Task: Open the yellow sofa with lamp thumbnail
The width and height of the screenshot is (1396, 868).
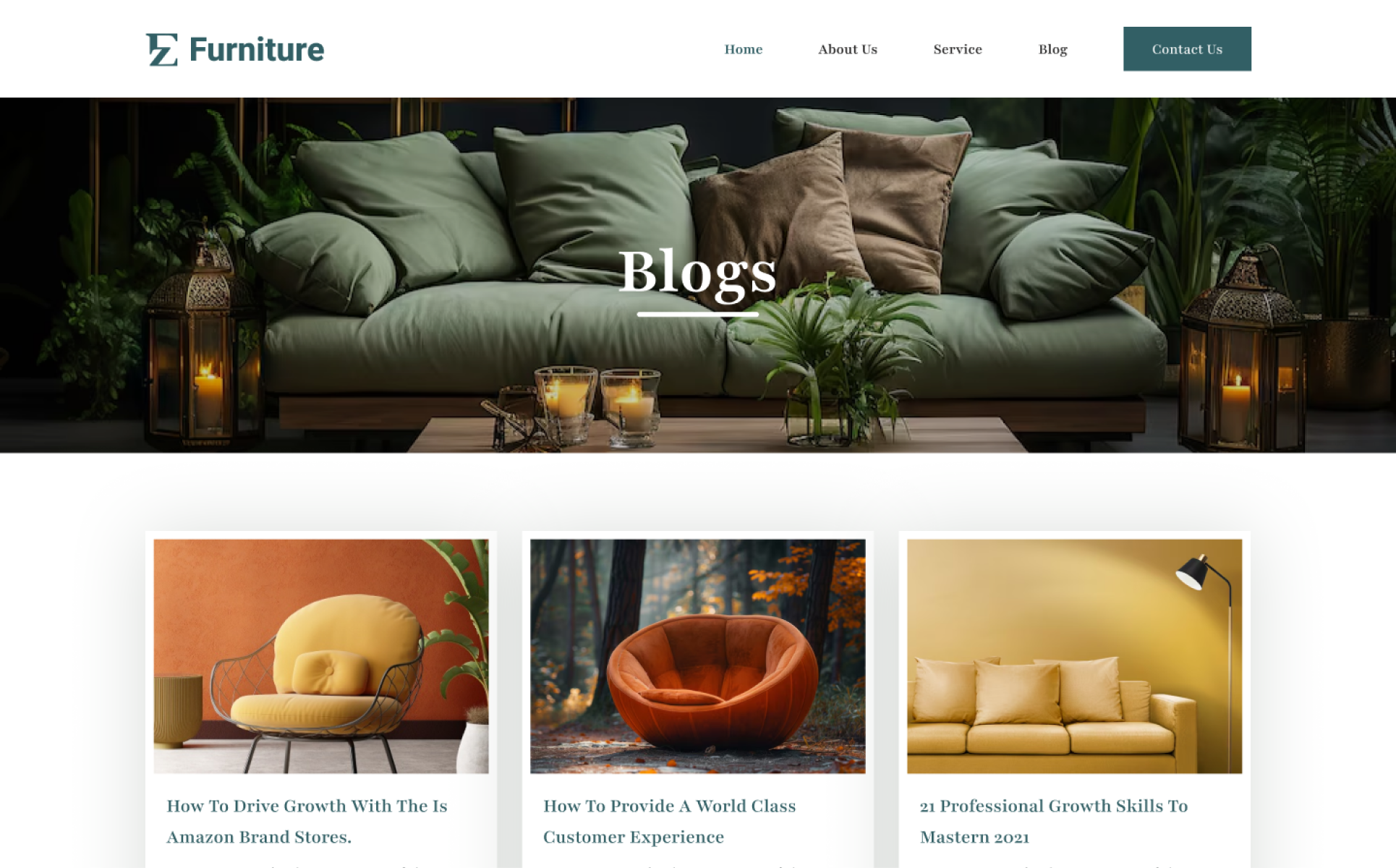Action: (1075, 656)
